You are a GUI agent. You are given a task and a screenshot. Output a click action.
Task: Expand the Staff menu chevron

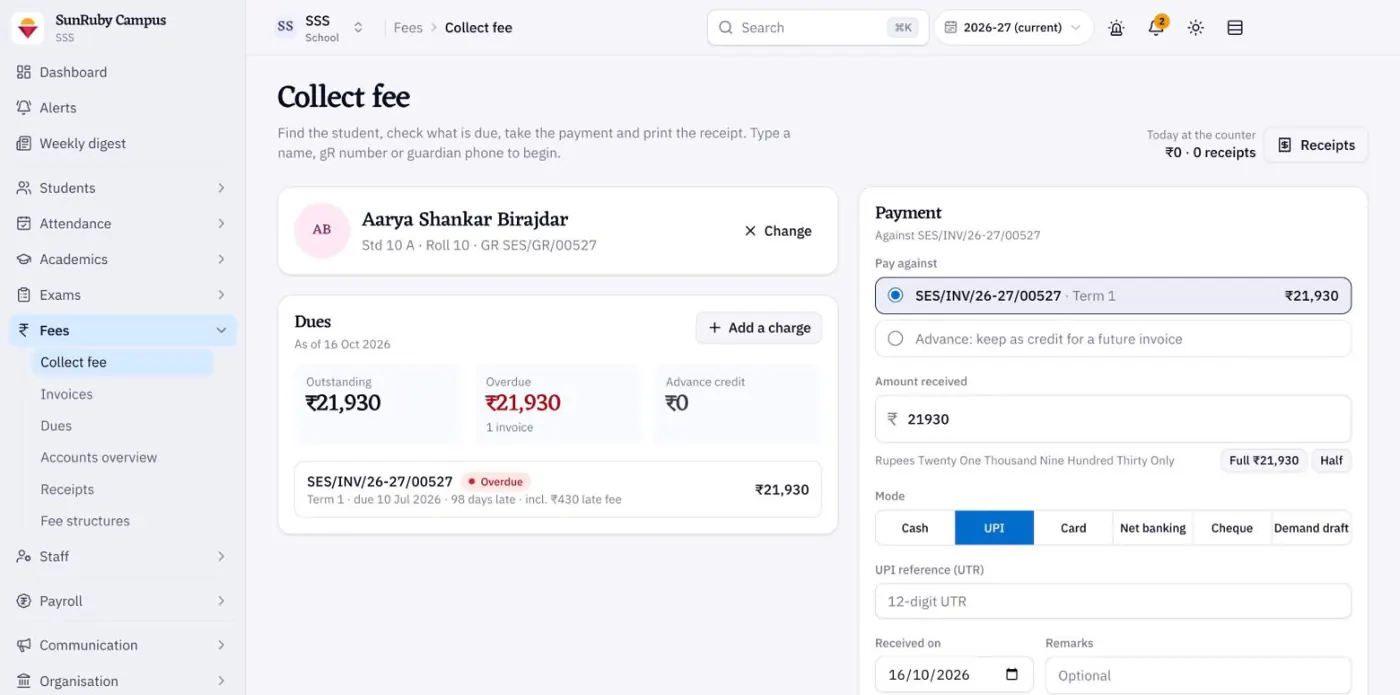(x=221, y=557)
